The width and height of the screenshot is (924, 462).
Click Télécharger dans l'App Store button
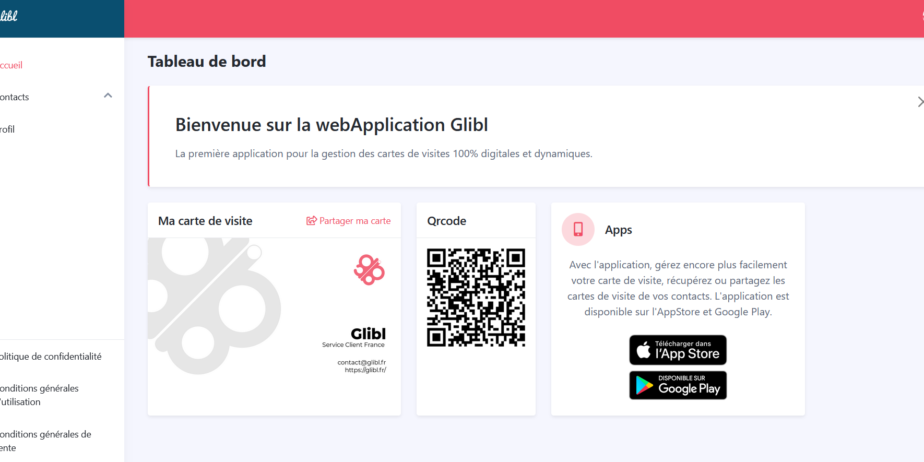[678, 350]
